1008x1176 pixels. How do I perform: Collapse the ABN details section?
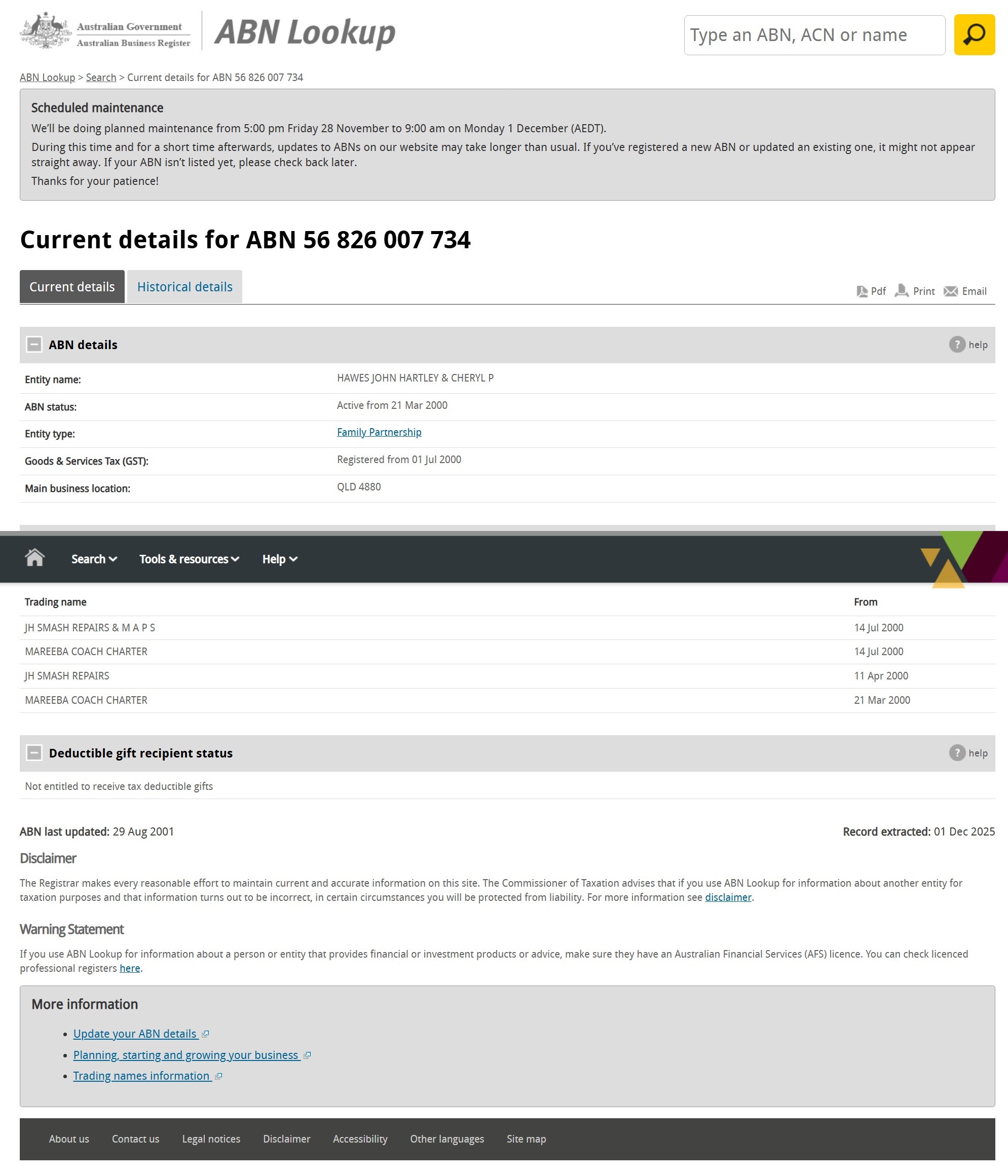tap(34, 345)
